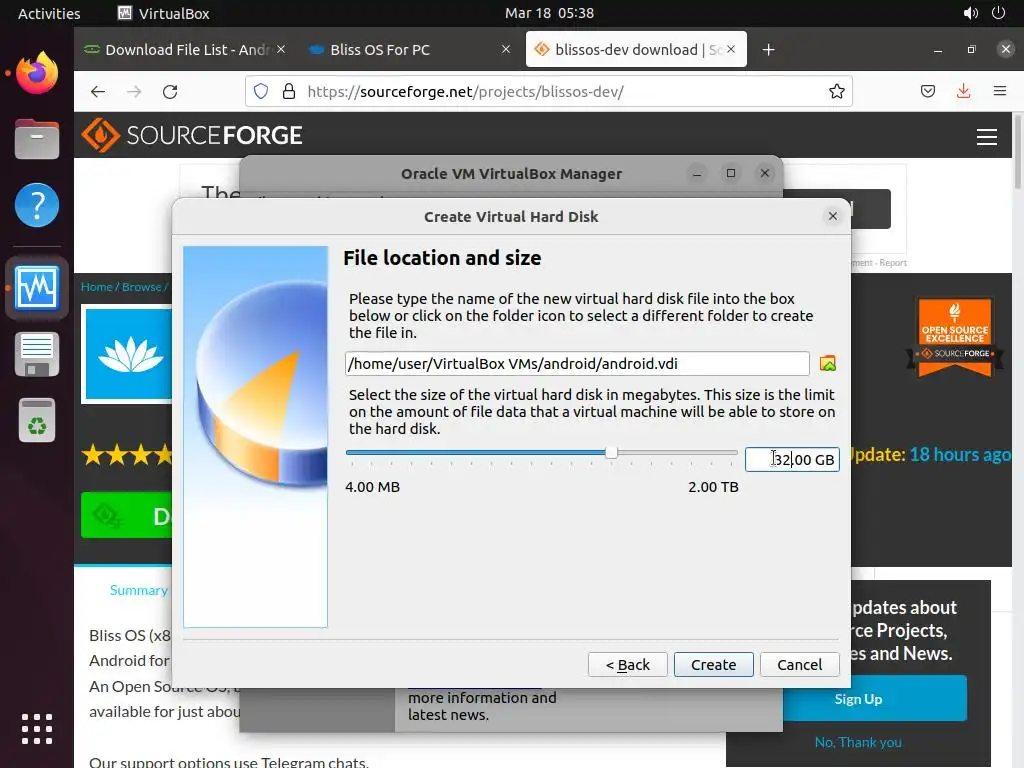Click the star rating on the project page

[x=126, y=455]
